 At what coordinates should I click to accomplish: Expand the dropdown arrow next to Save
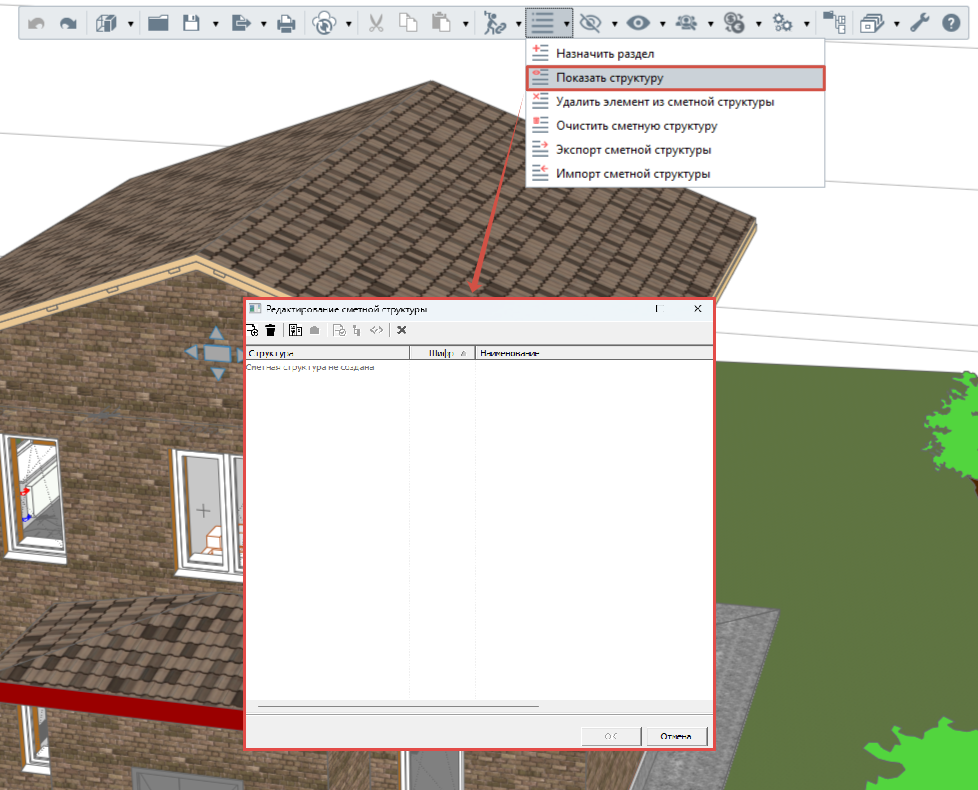tap(215, 24)
